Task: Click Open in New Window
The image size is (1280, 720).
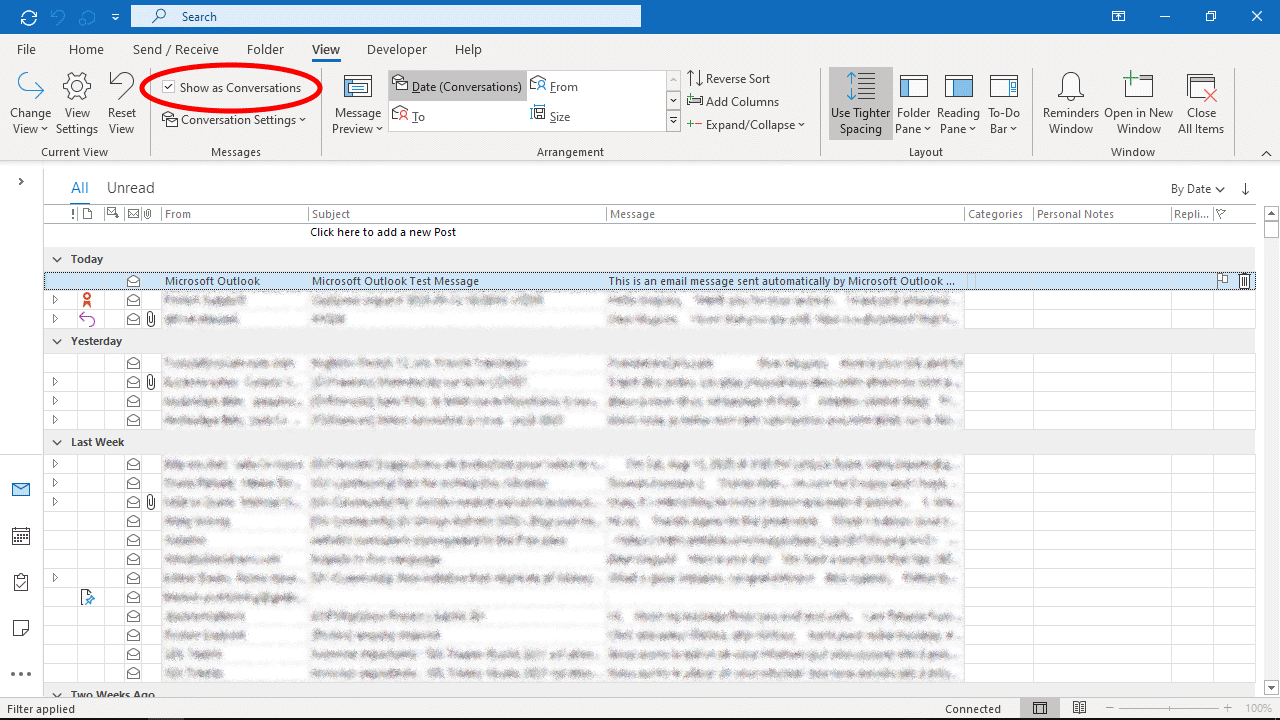Action: (1139, 104)
